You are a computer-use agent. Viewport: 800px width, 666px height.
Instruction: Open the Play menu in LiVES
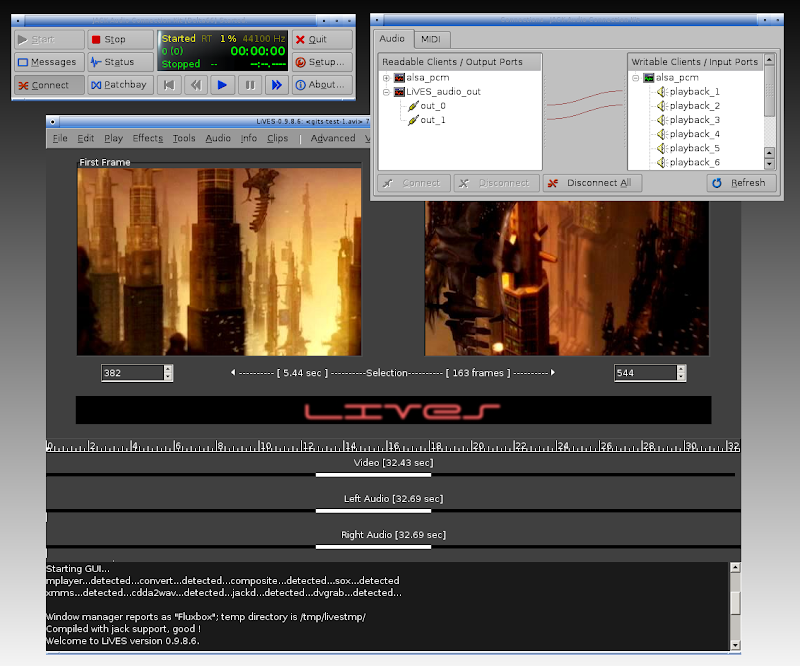[113, 138]
